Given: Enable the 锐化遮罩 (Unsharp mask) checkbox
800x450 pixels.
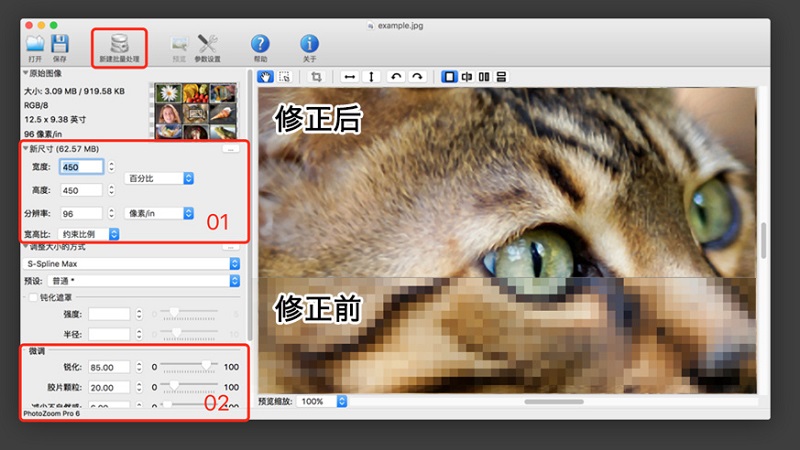Looking at the screenshot, I should click(x=33, y=297).
